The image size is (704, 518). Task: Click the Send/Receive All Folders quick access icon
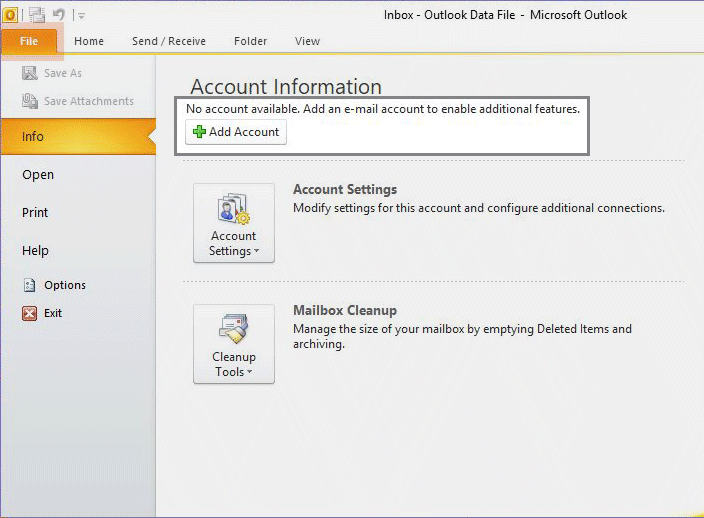pos(37,15)
